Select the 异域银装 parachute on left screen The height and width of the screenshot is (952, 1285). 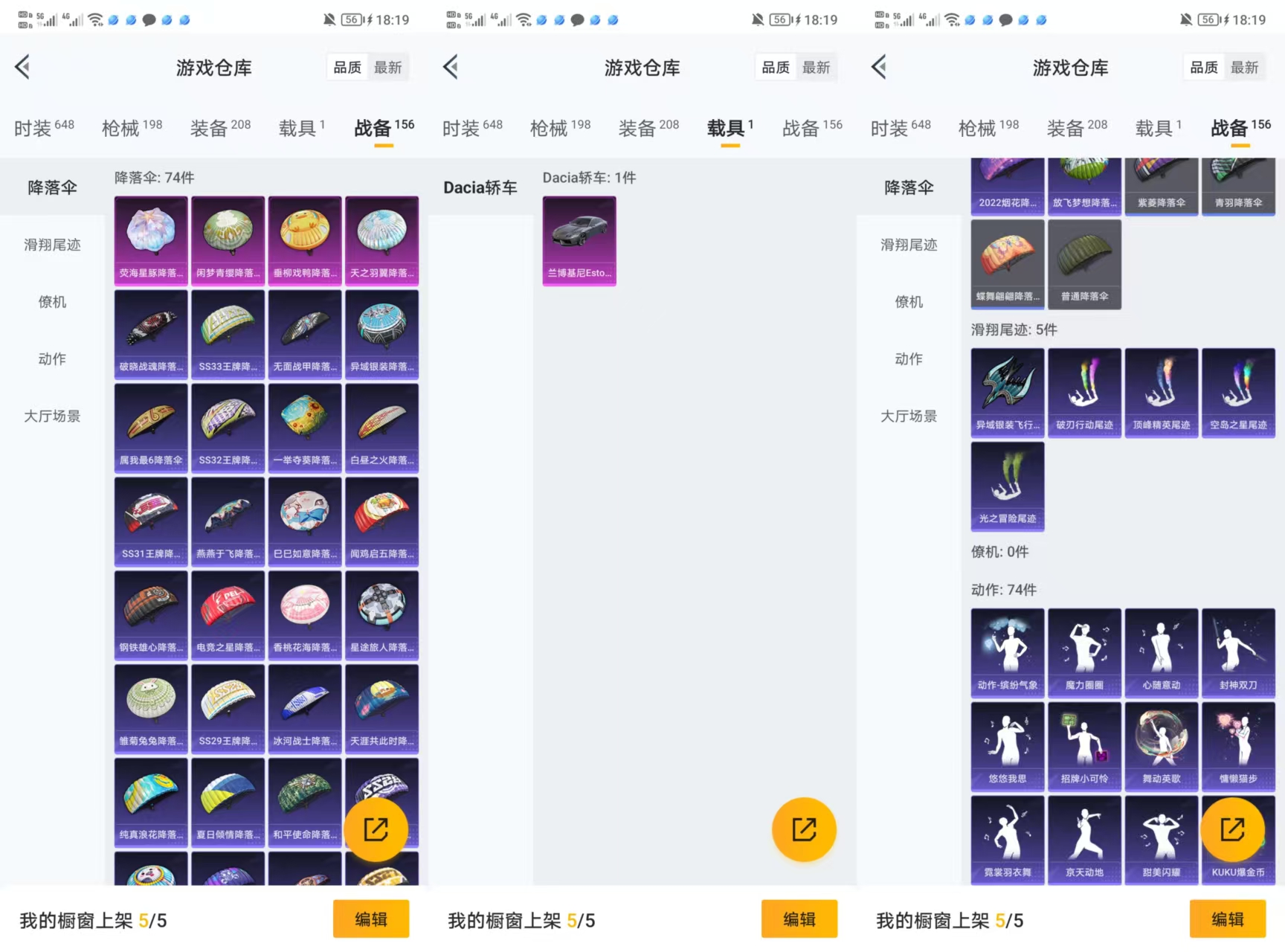(x=381, y=335)
